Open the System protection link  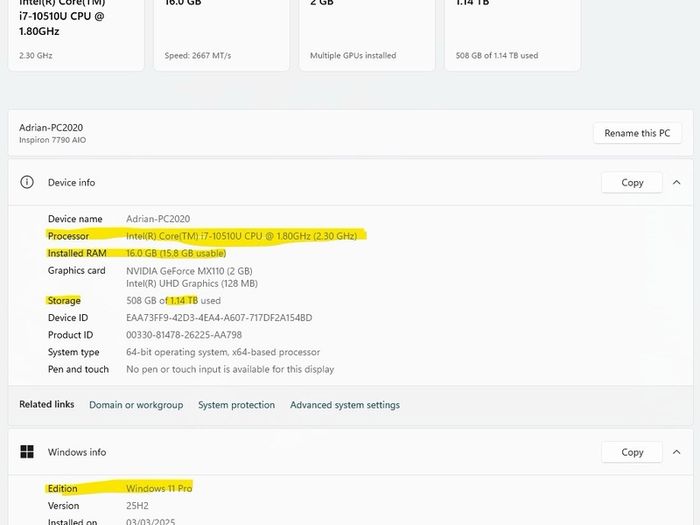(x=237, y=405)
